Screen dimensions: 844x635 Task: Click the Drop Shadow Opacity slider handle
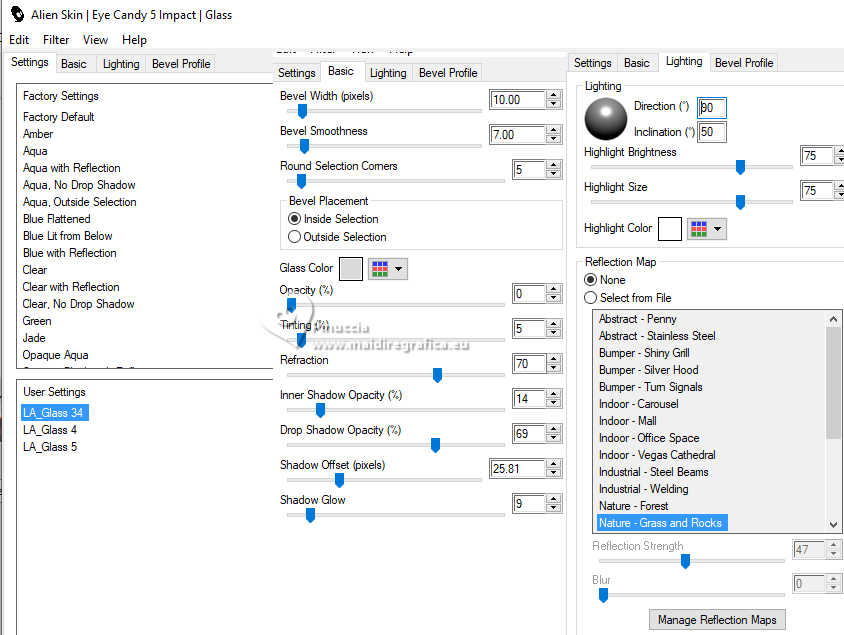[435, 445]
